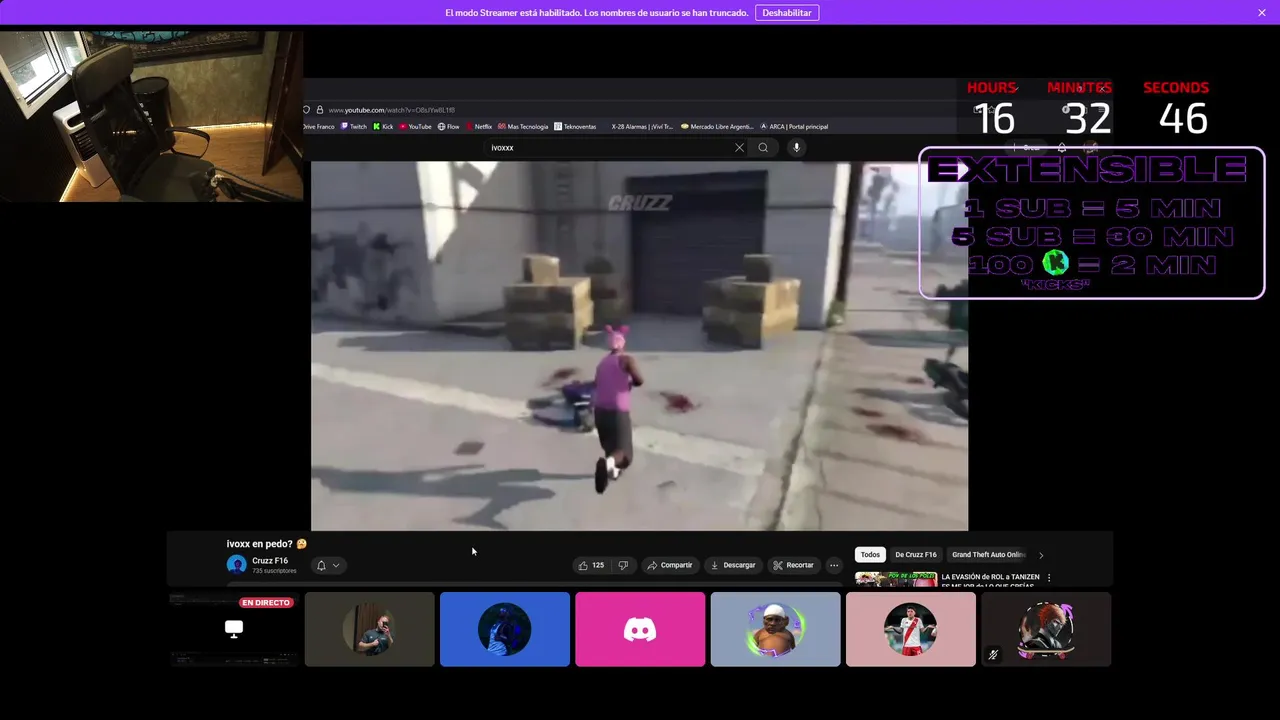Show more filter chips with the arrow
The width and height of the screenshot is (1280, 720).
tap(1041, 555)
